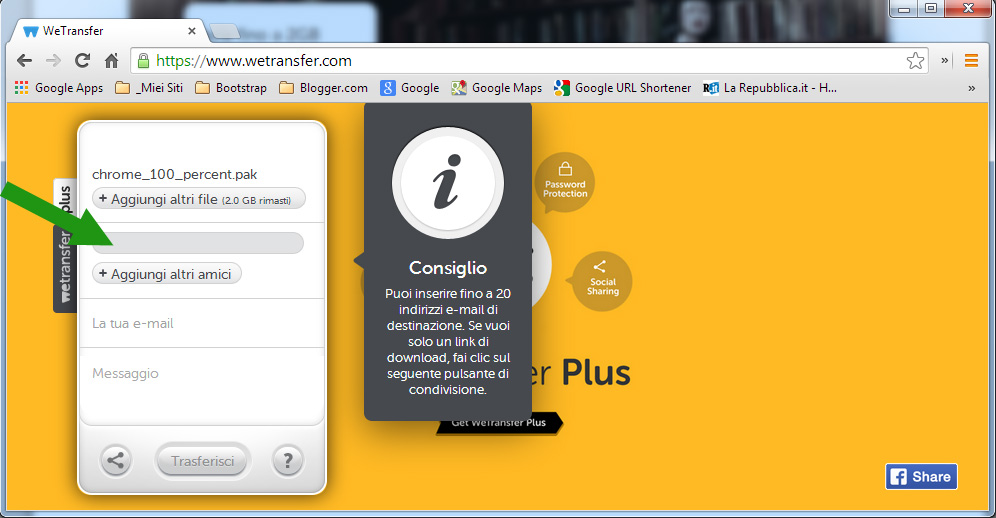
Task: Click the address bar URL field
Action: (527, 60)
